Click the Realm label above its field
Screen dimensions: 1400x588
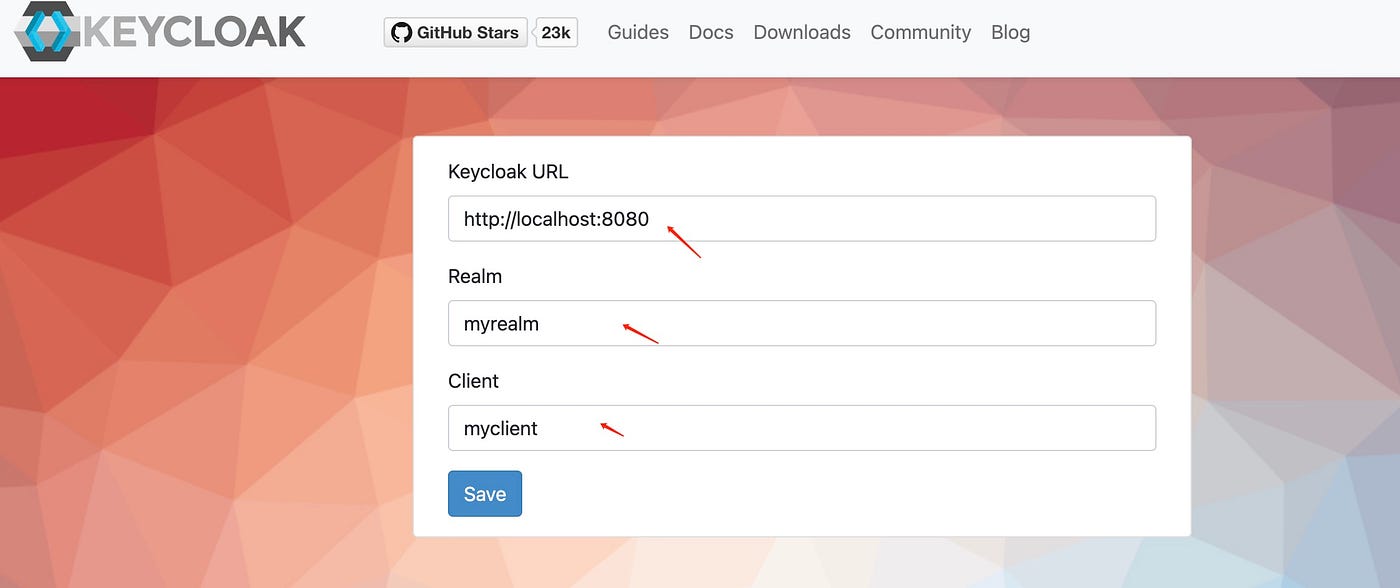tap(475, 276)
